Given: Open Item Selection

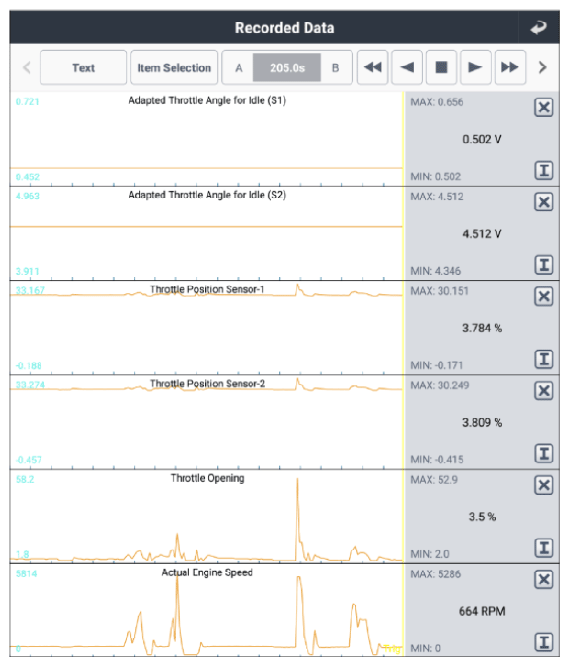Looking at the screenshot, I should 174,68.
